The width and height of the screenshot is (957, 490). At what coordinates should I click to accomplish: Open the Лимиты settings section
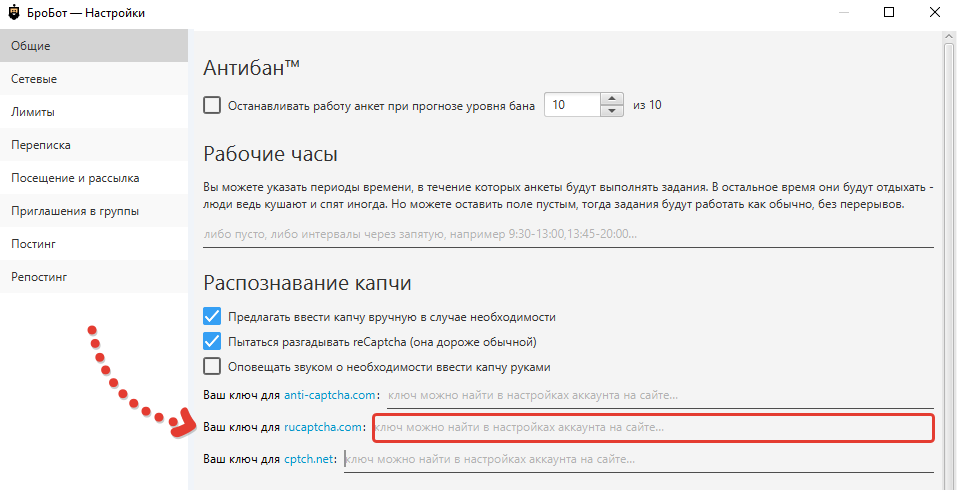94,112
